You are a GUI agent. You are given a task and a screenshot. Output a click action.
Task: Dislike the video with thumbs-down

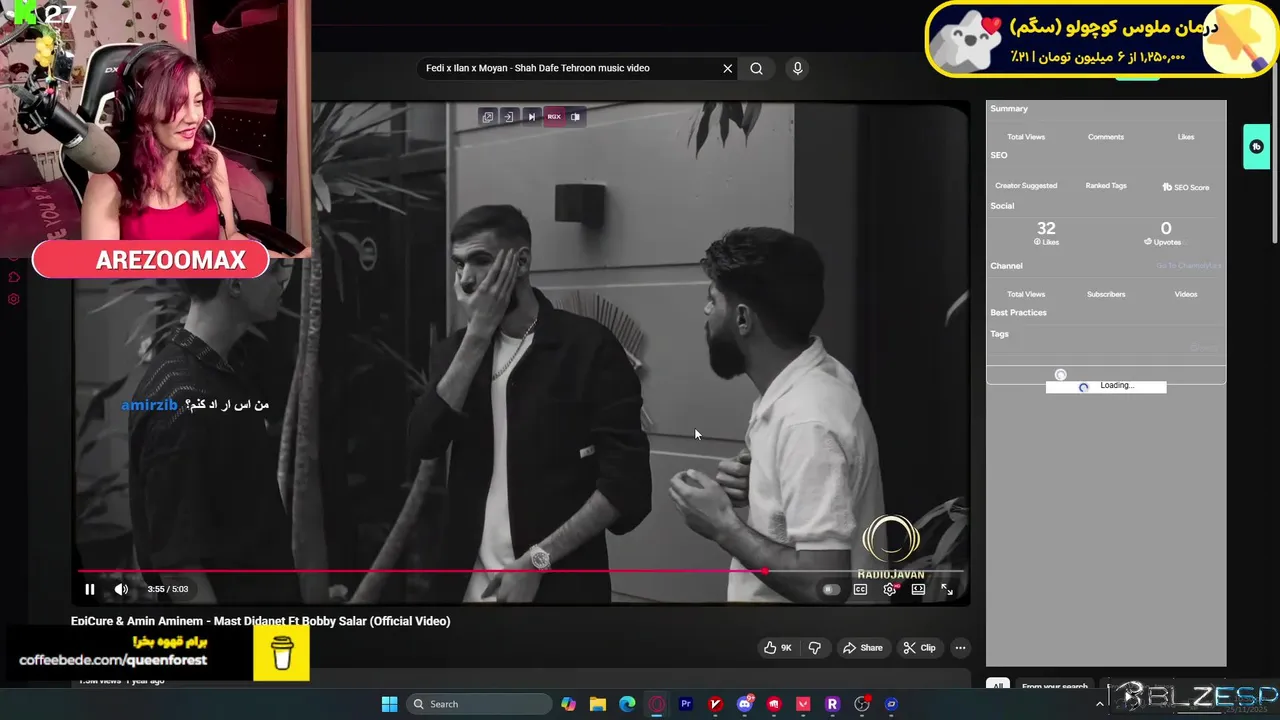815,648
